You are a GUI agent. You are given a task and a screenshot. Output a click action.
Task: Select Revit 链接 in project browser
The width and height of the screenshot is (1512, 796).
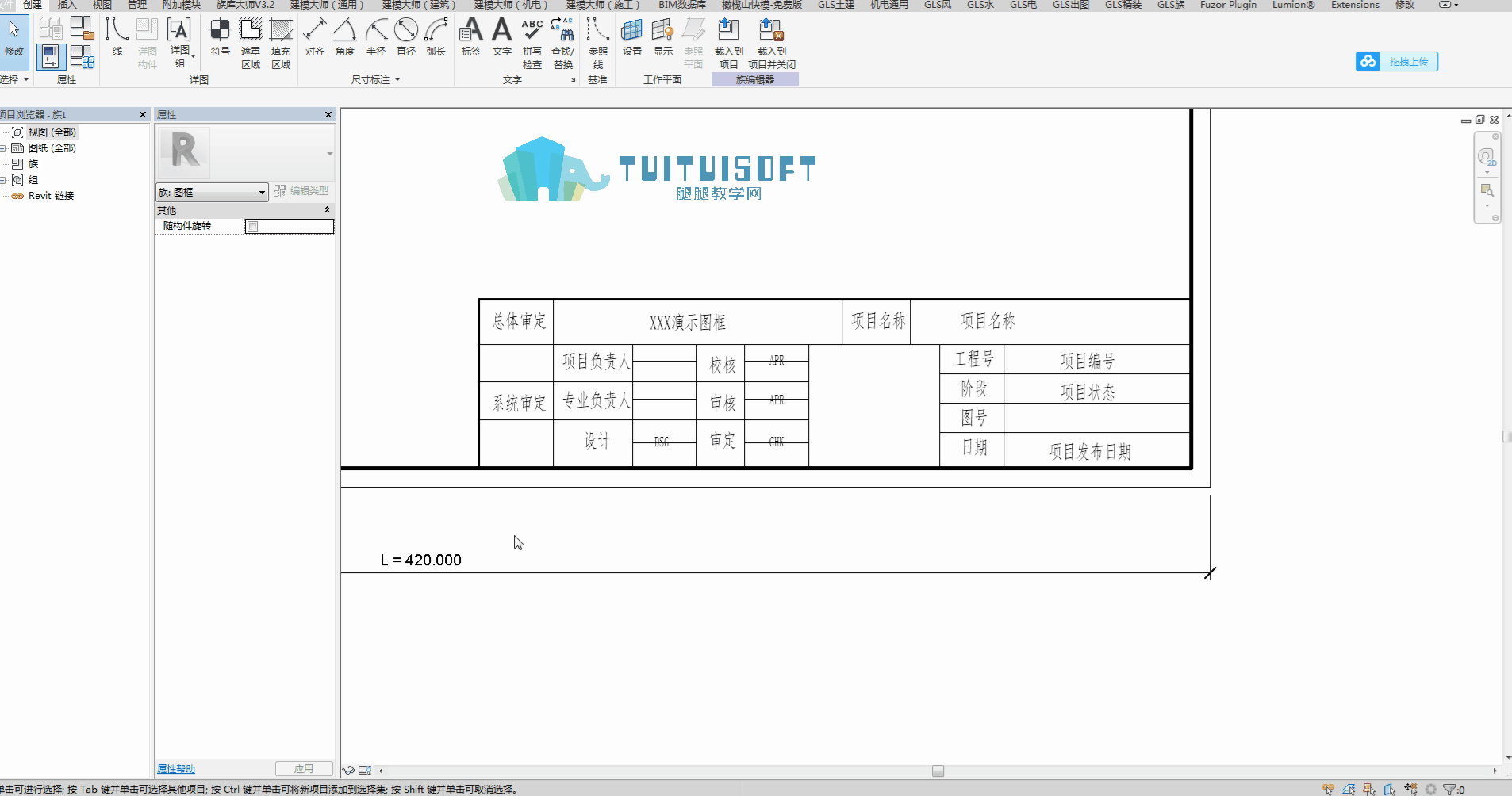pos(51,196)
